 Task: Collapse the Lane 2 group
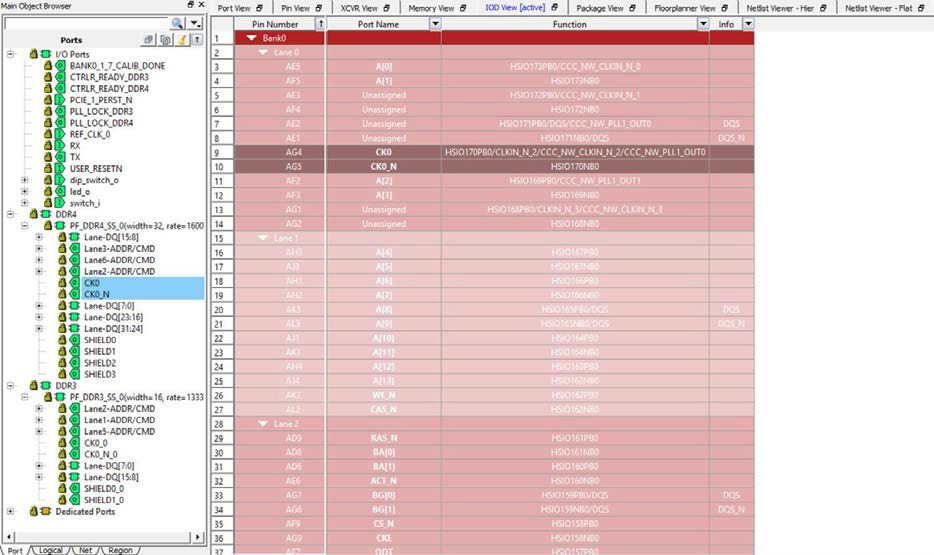pos(263,424)
